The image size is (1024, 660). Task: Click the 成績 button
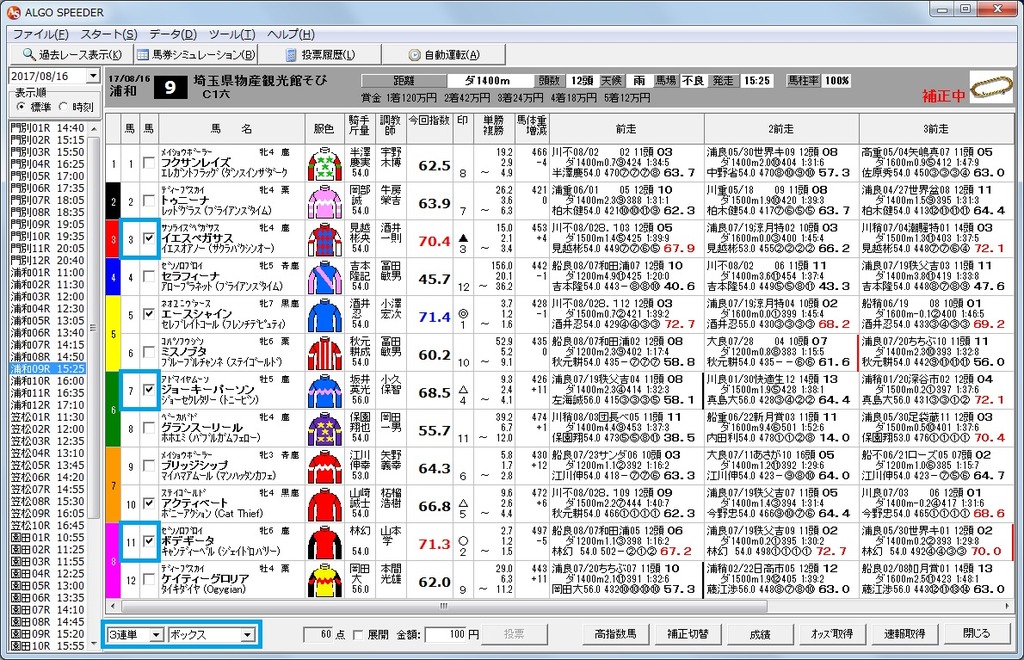coord(760,634)
